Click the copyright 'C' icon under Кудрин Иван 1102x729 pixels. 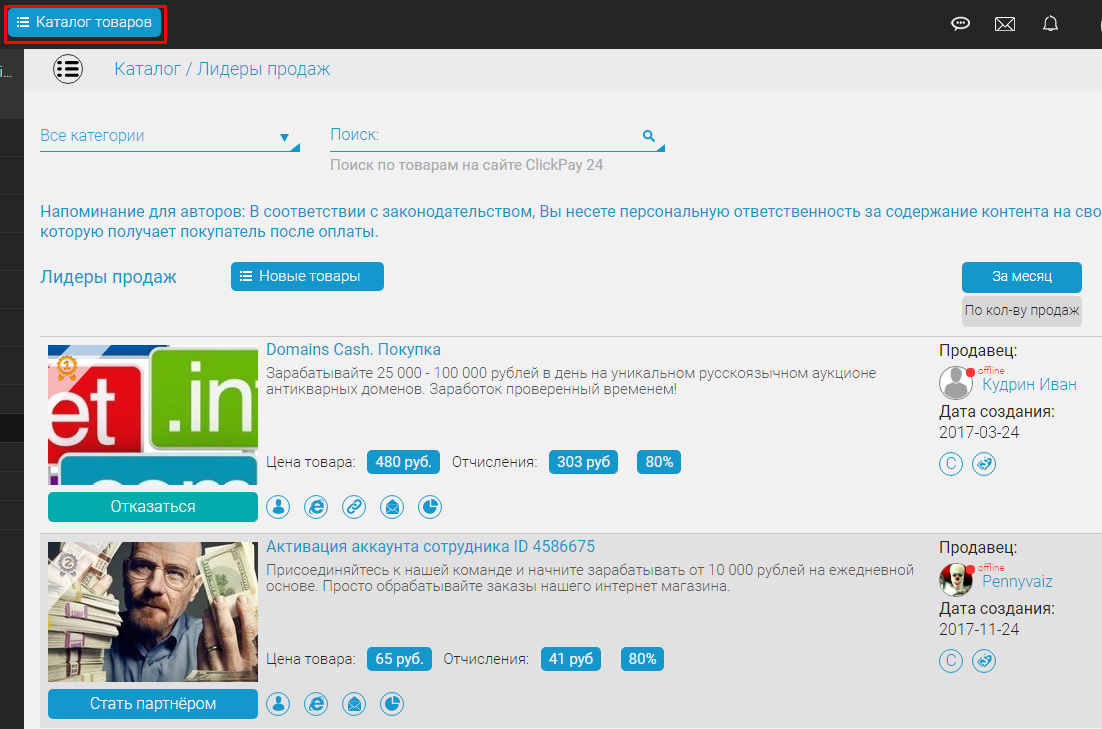pyautogui.click(x=951, y=464)
